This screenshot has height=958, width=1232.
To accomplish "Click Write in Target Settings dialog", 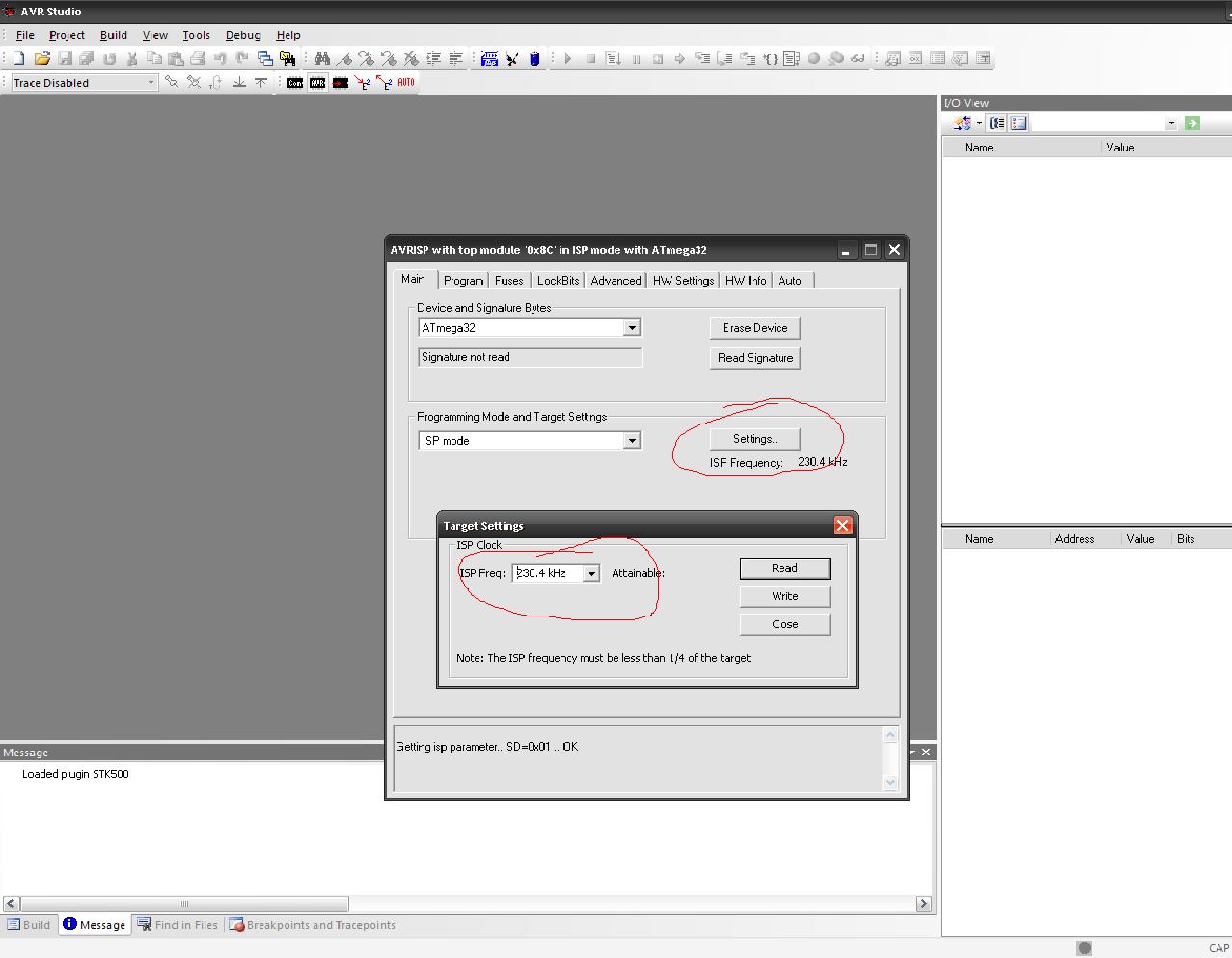I will pos(784,596).
